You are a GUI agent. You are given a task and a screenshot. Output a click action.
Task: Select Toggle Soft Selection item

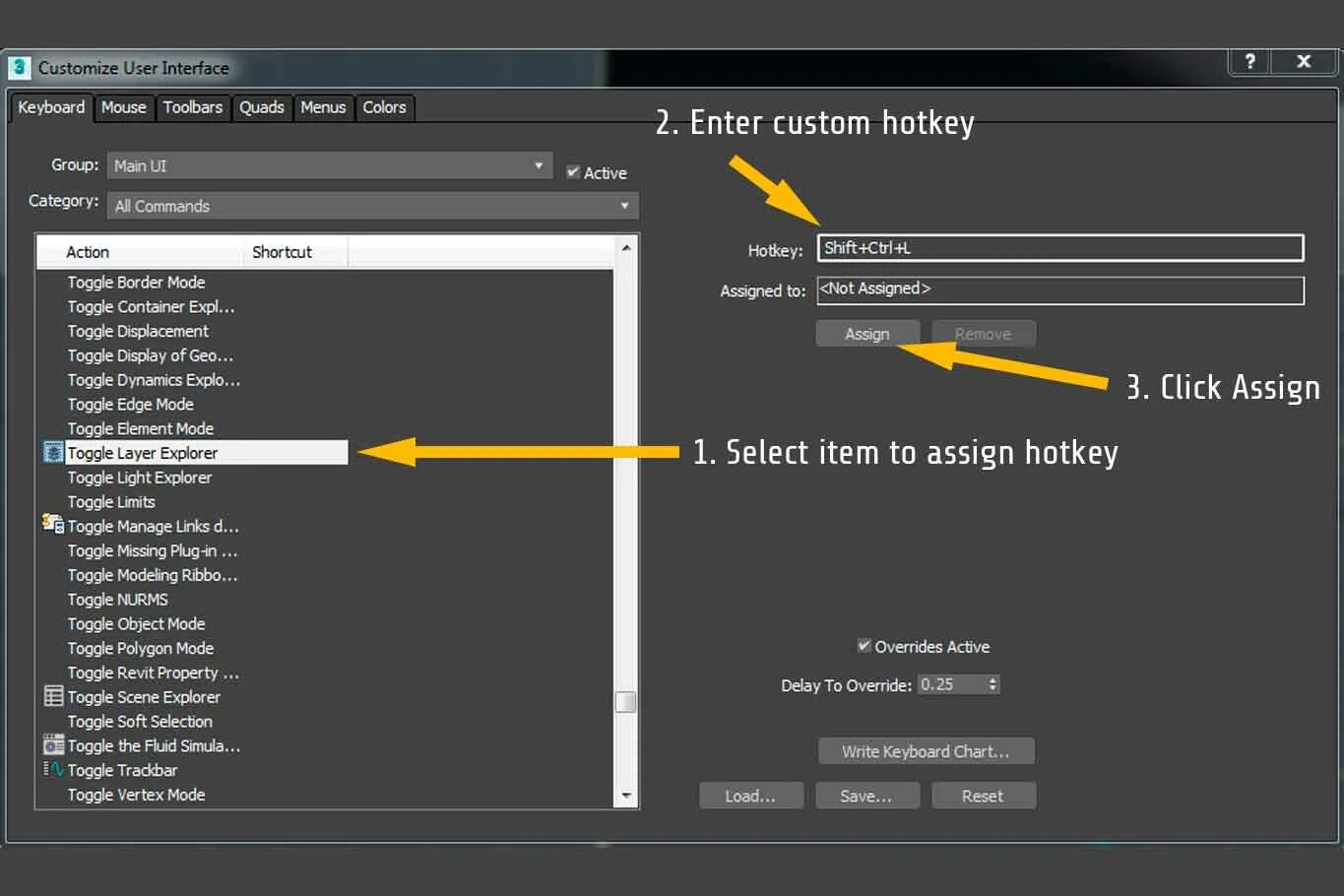140,722
